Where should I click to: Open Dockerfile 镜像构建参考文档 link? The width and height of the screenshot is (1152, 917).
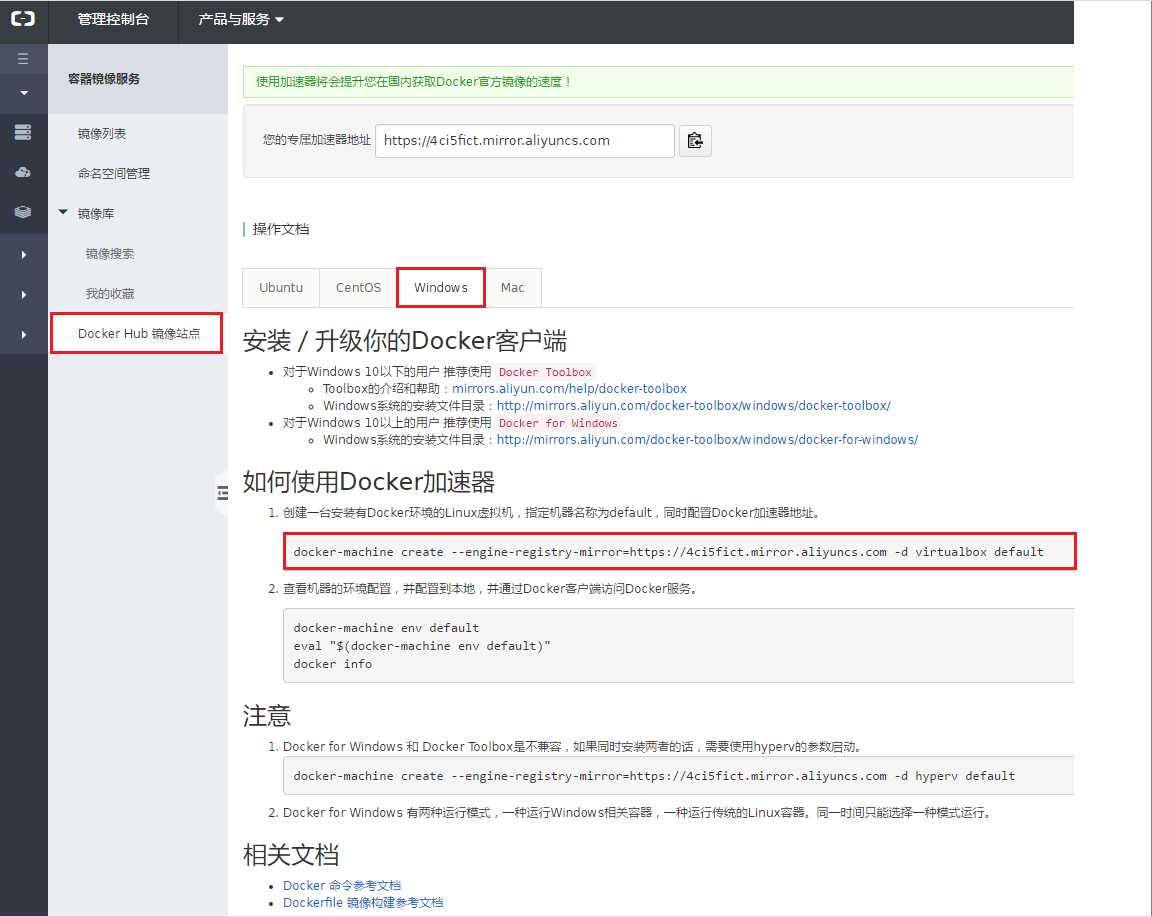pos(363,902)
